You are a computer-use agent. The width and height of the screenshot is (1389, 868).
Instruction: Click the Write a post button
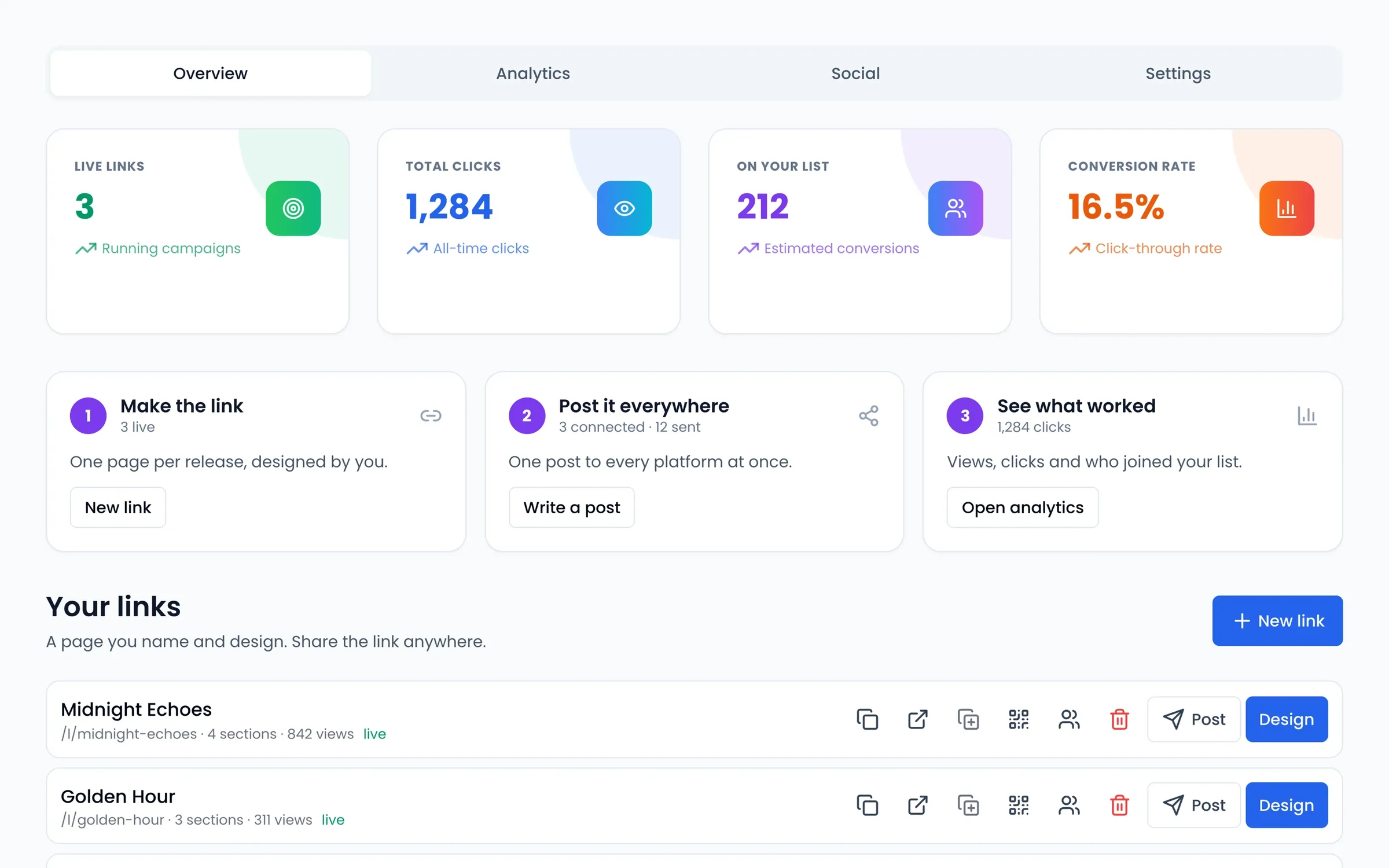click(x=571, y=507)
